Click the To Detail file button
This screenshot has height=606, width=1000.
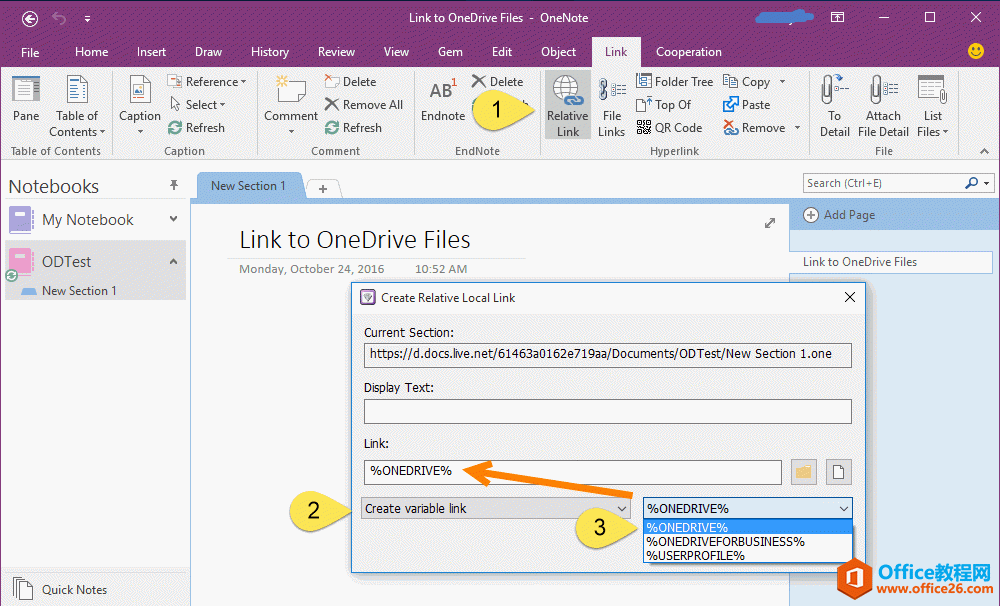[834, 106]
